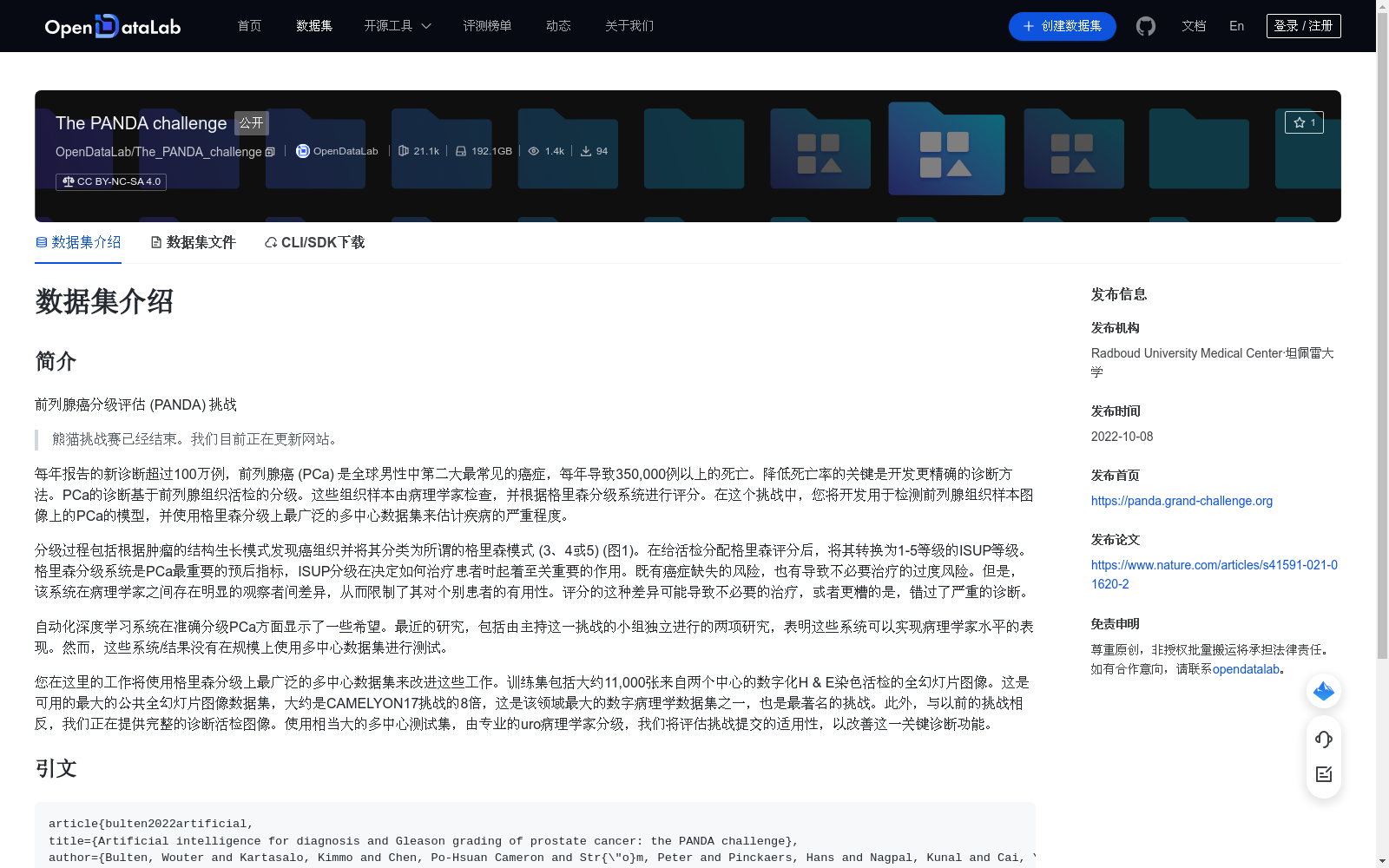Click the views eye icon (1.4k)

click(534, 151)
